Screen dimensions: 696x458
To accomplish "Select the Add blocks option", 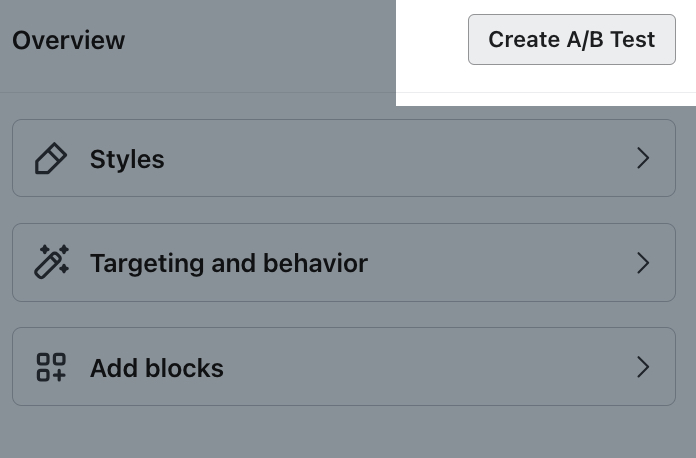I will [x=343, y=368].
